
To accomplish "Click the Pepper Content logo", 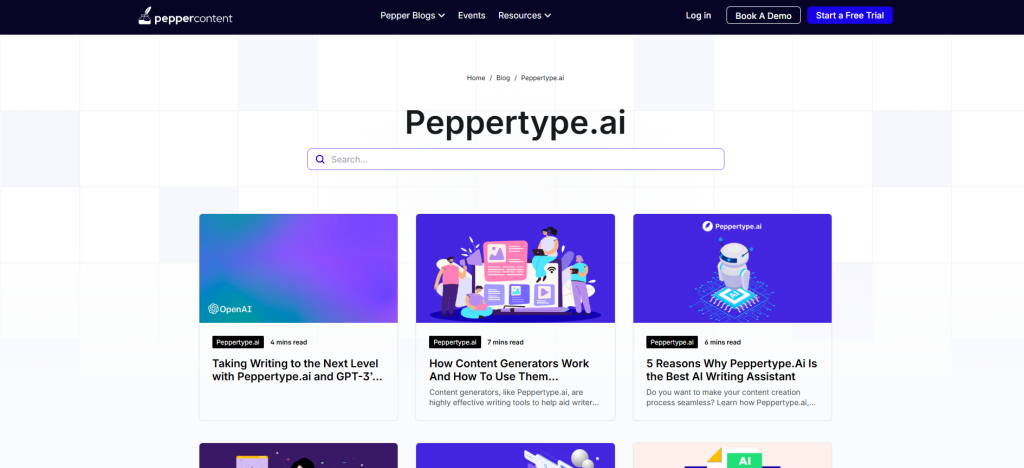I will 185,16.
